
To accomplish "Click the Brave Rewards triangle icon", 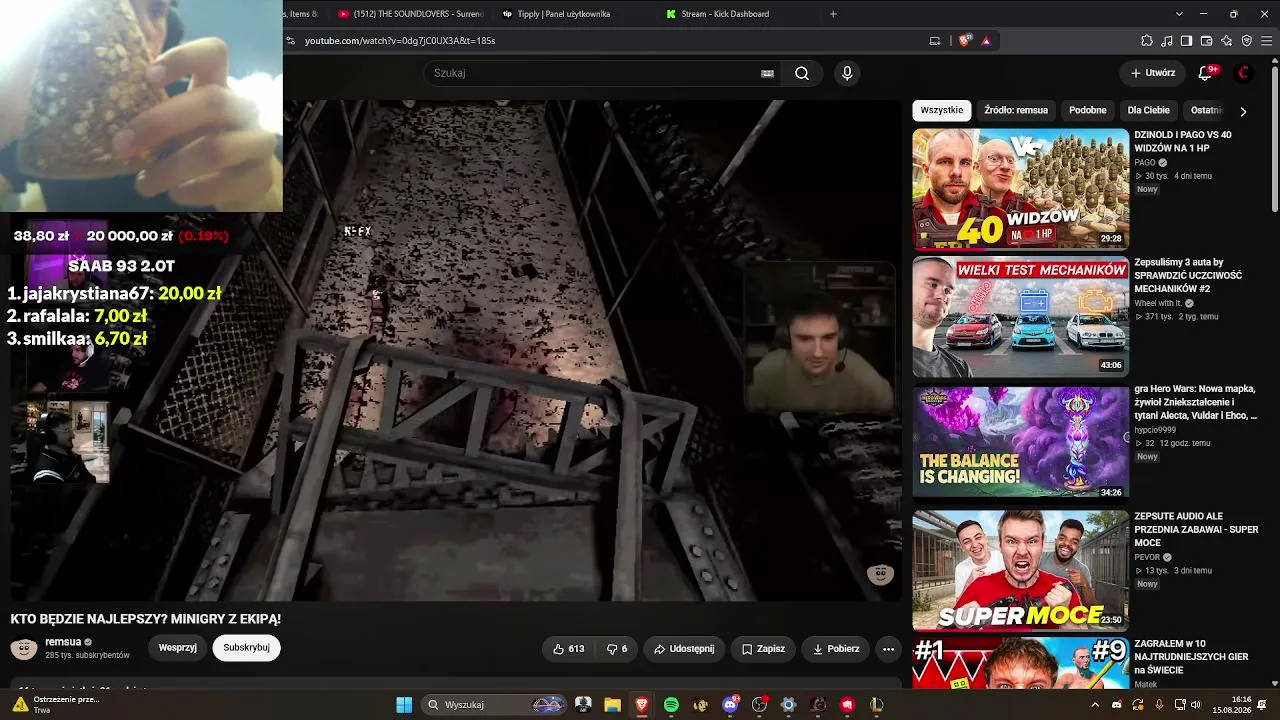I will 986,41.
